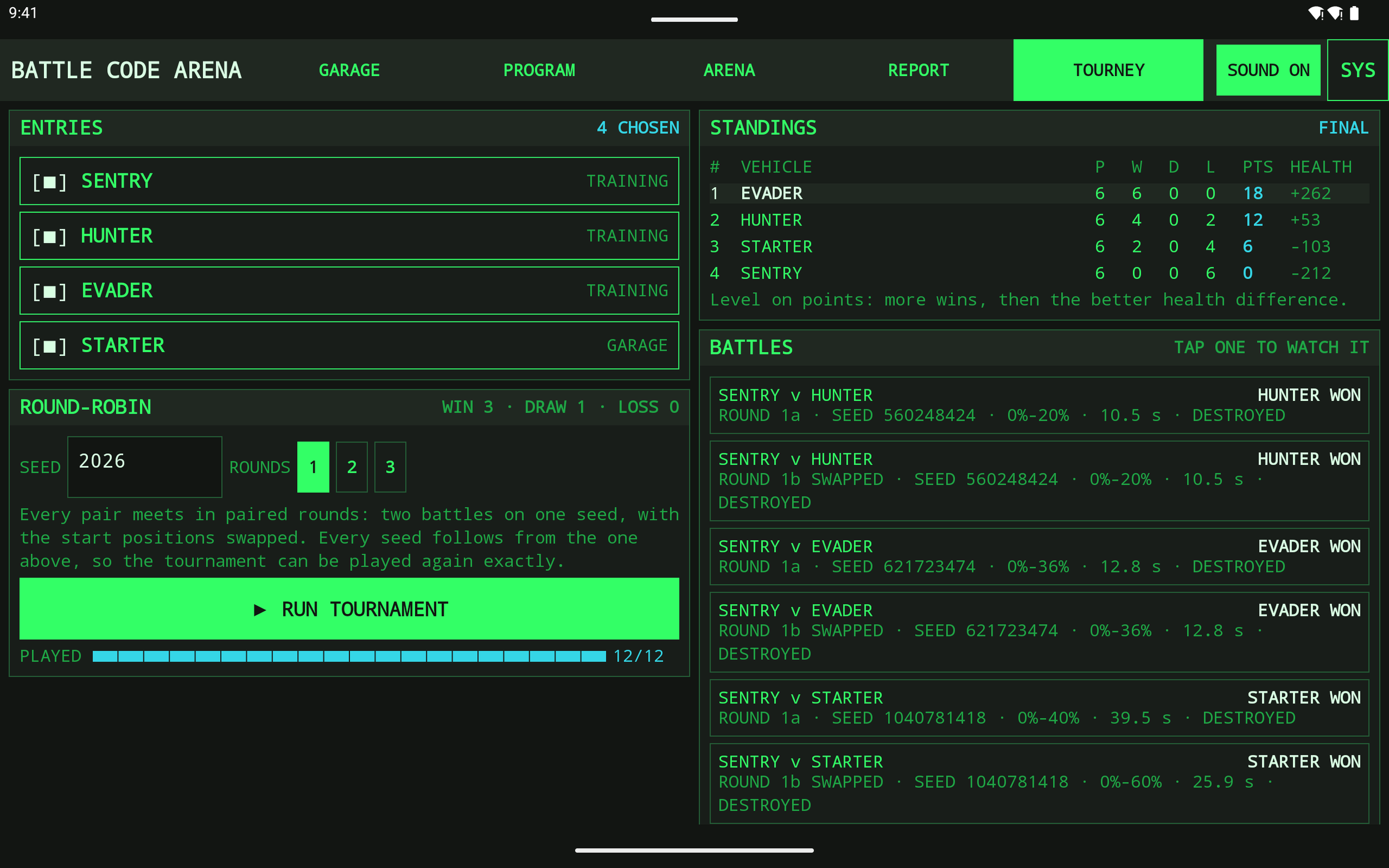Untick the EVADER entry checkbox
The height and width of the screenshot is (868, 1389).
pos(49,291)
